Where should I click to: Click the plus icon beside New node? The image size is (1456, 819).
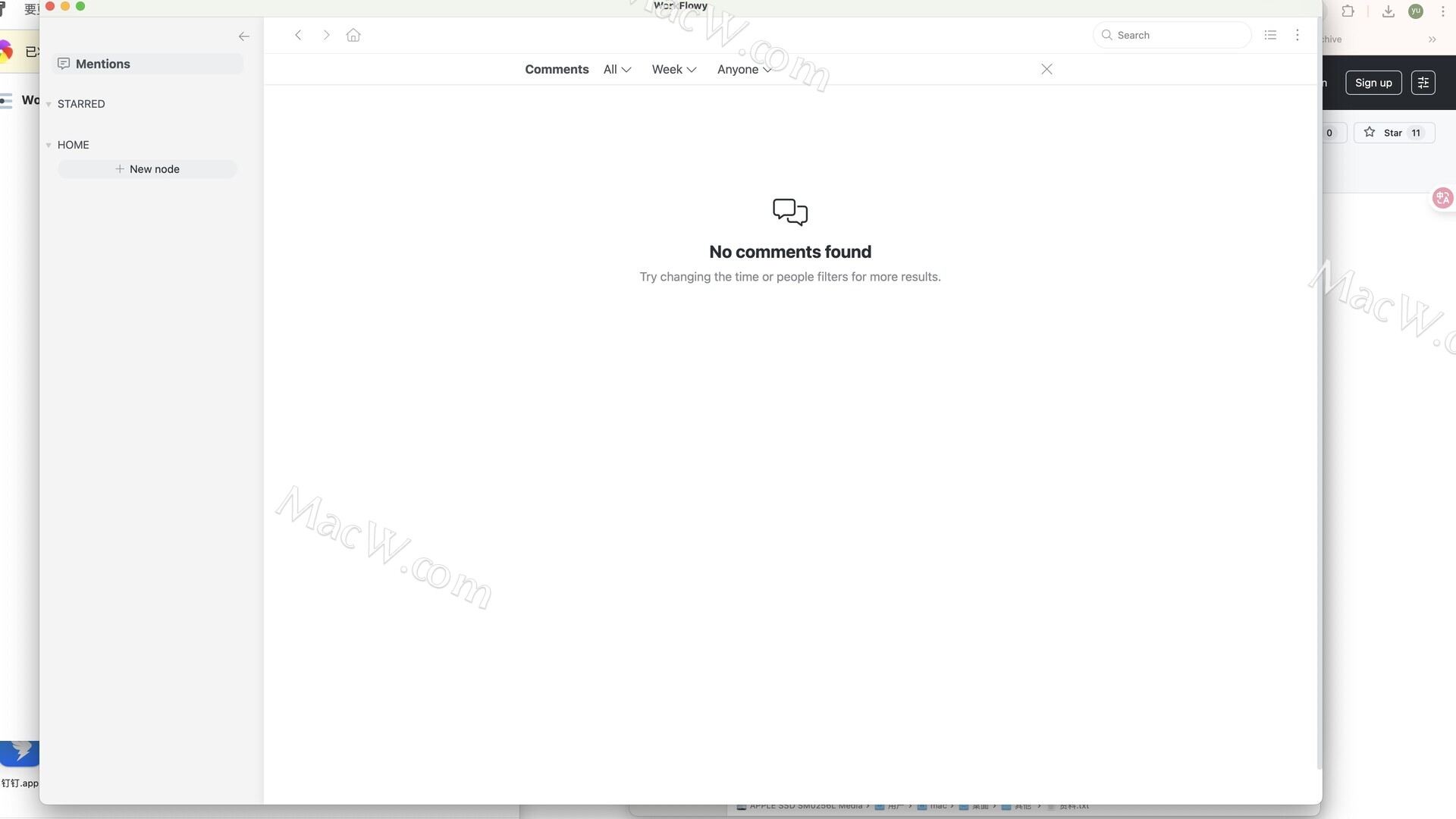(119, 169)
